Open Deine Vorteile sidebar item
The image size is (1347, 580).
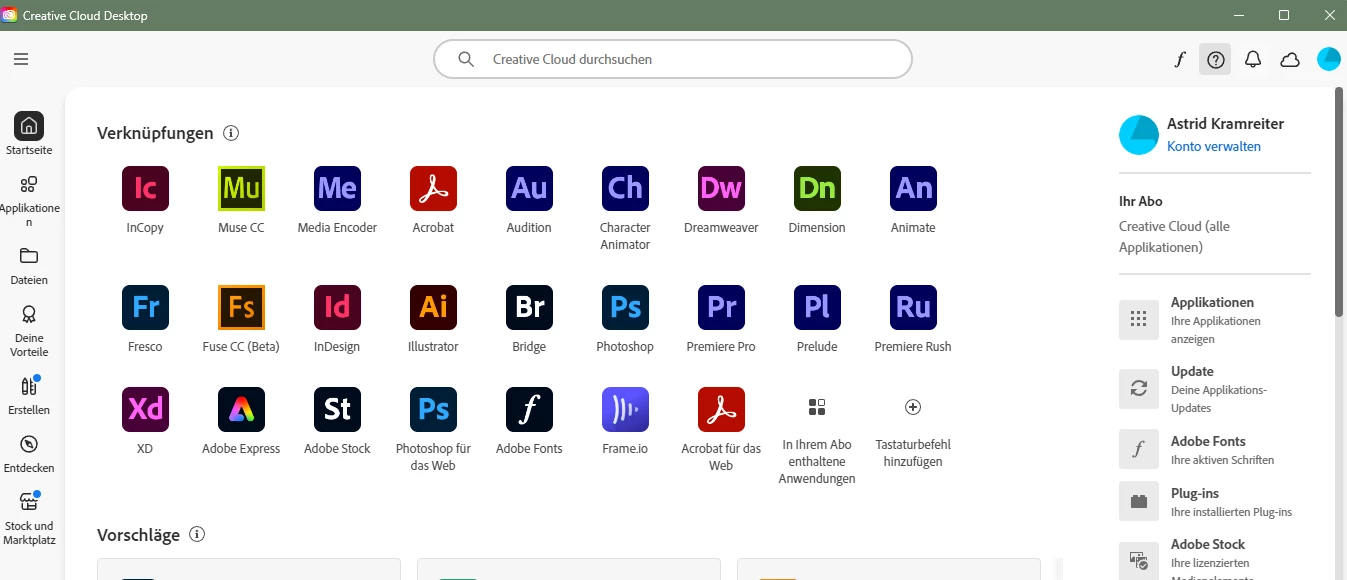tap(29, 330)
